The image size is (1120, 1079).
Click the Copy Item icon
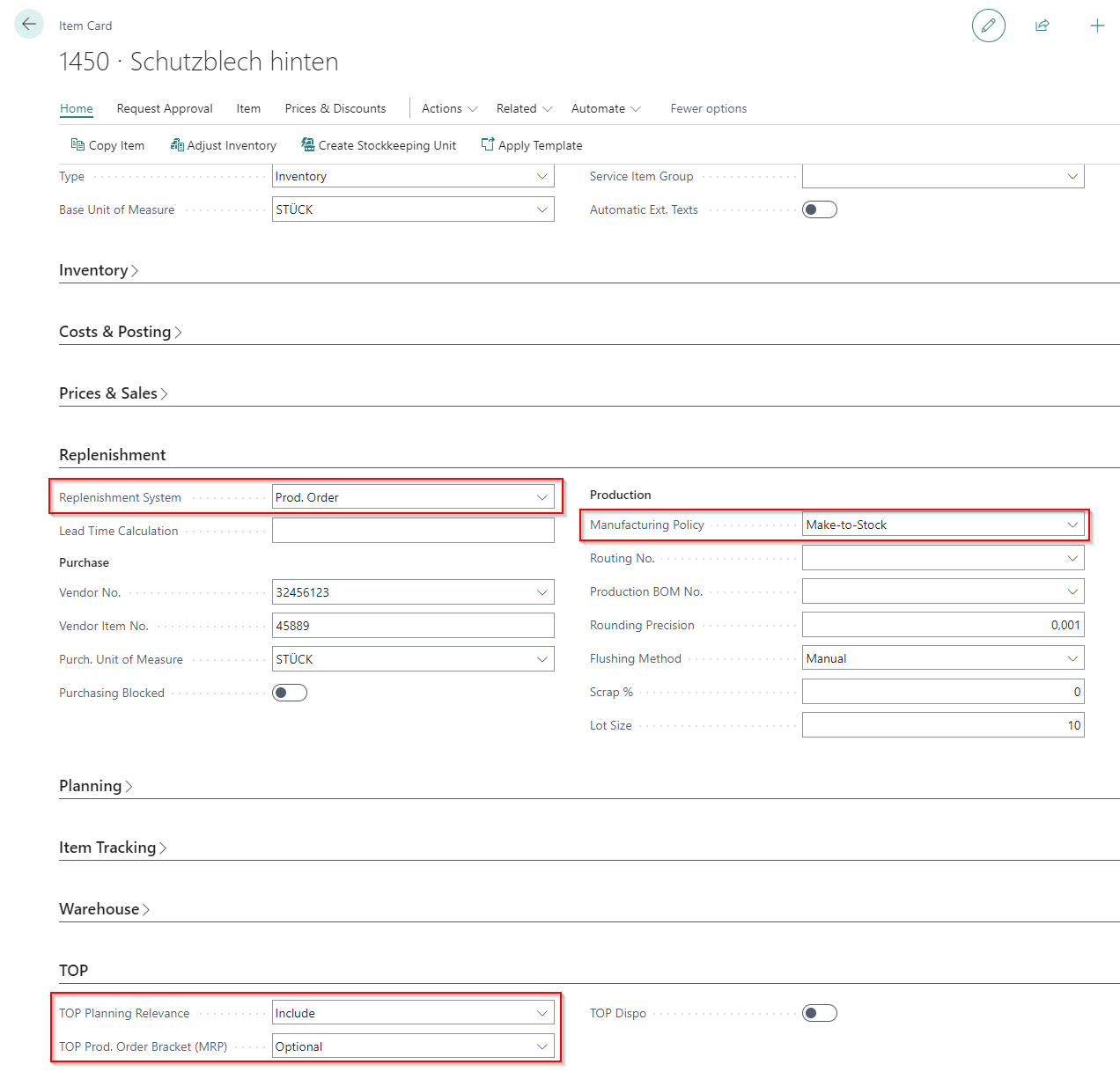tap(77, 145)
